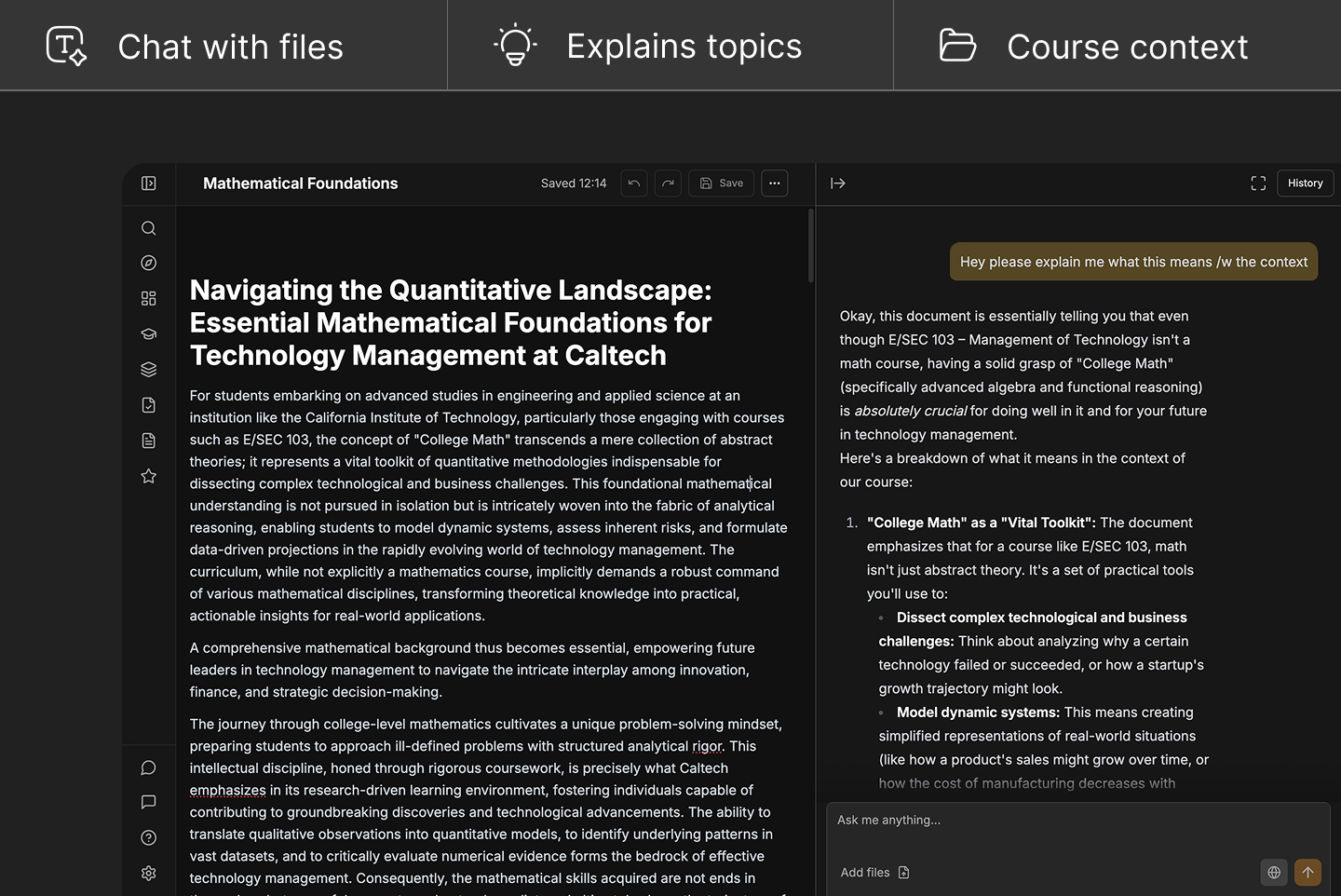Undo the last edit

pos(634,183)
